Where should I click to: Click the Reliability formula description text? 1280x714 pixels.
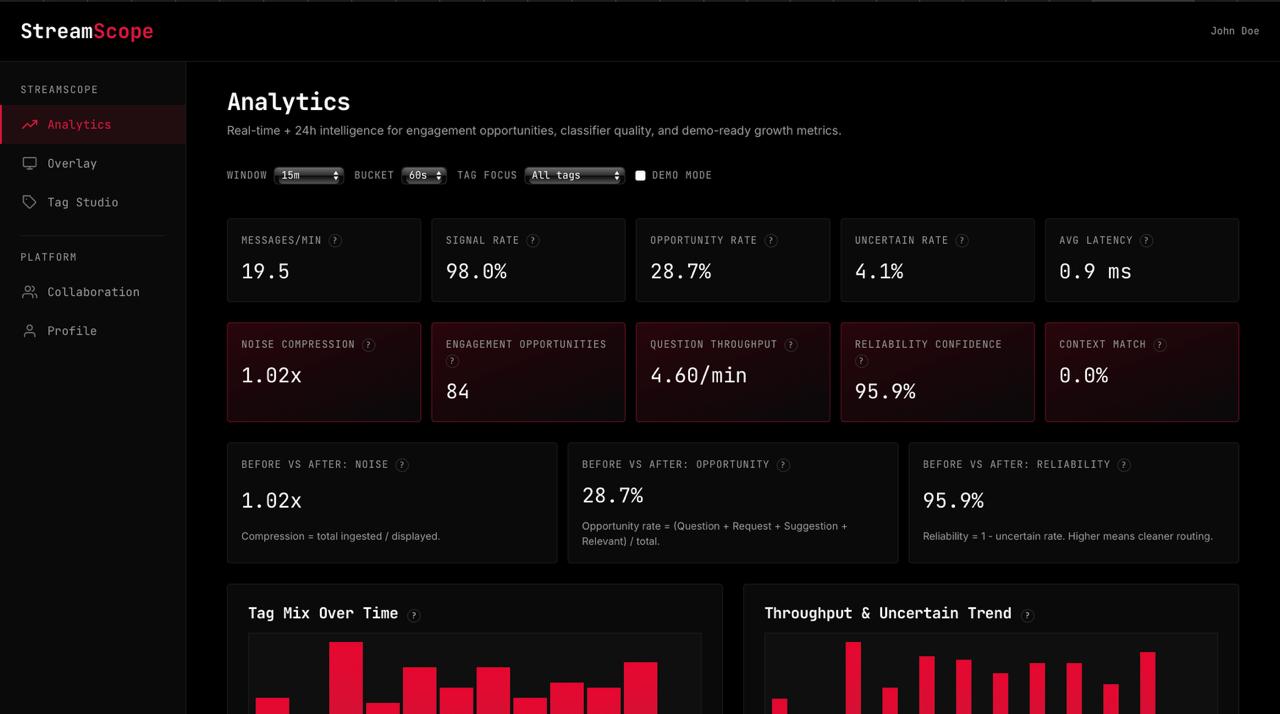coord(1068,537)
